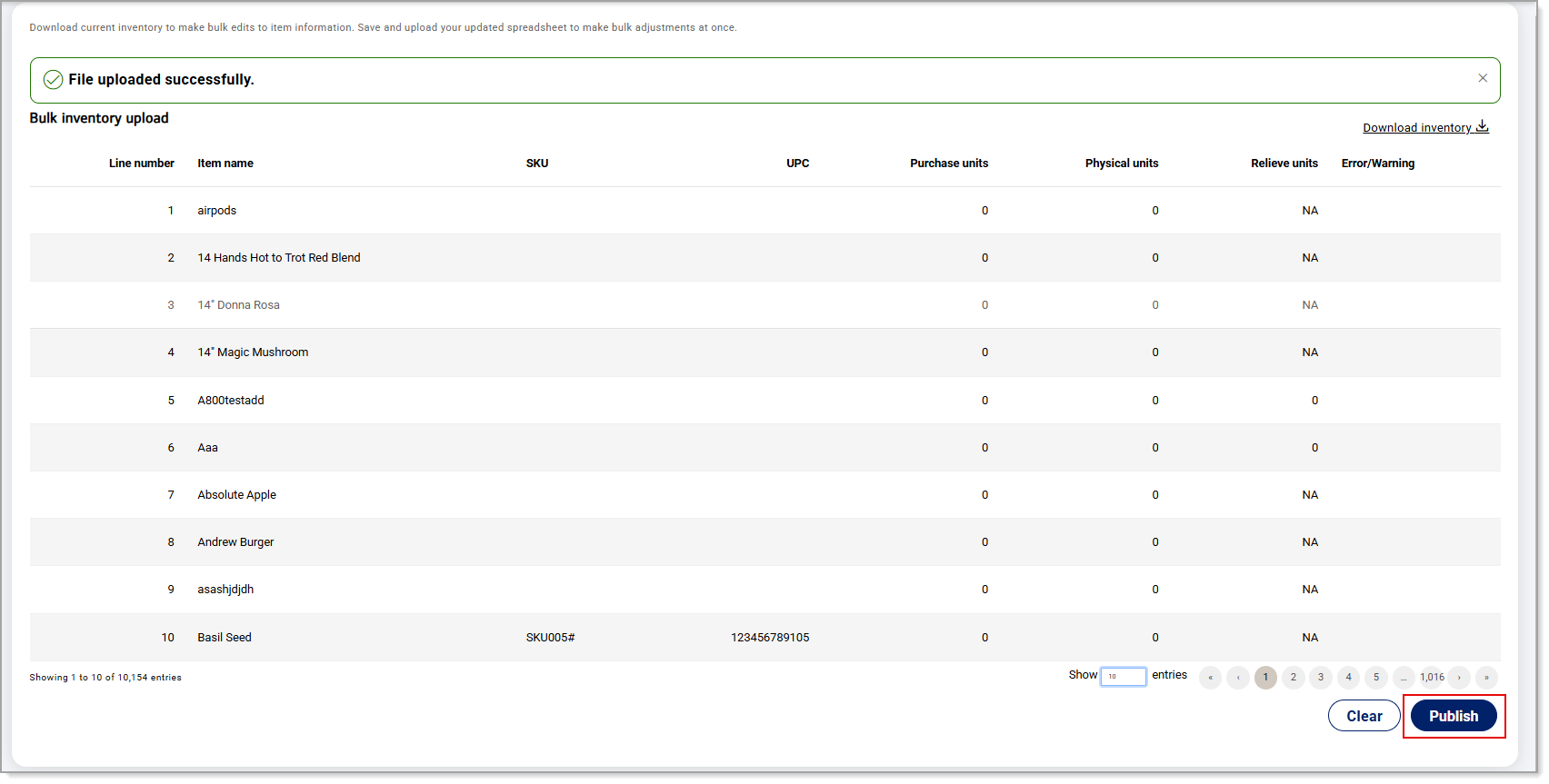
Task: Click the Physical units 0 for Absolute Apple
Action: pyautogui.click(x=1155, y=495)
